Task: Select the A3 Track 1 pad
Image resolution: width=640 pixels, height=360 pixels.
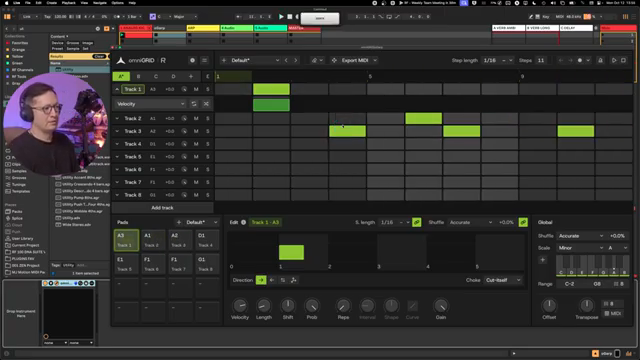Action: 126,240
